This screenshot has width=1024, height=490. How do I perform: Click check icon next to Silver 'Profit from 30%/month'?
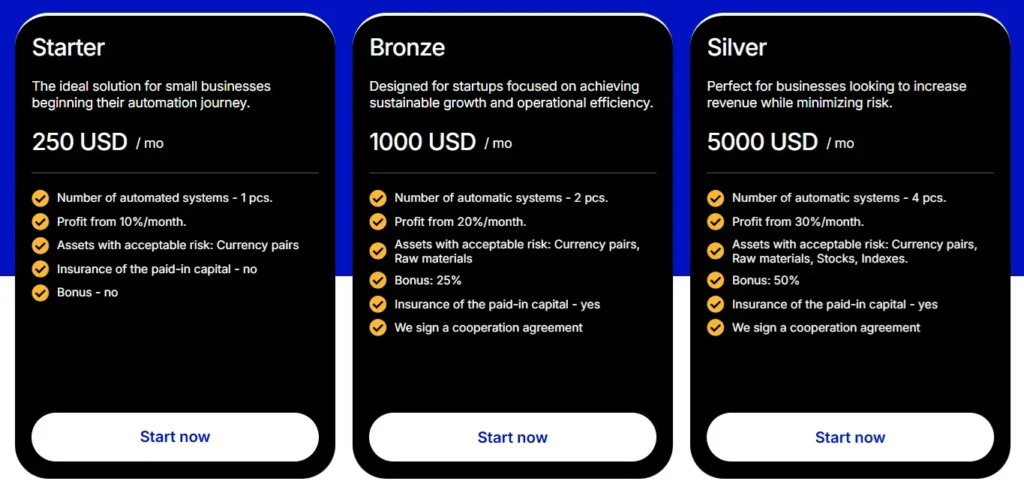[715, 222]
